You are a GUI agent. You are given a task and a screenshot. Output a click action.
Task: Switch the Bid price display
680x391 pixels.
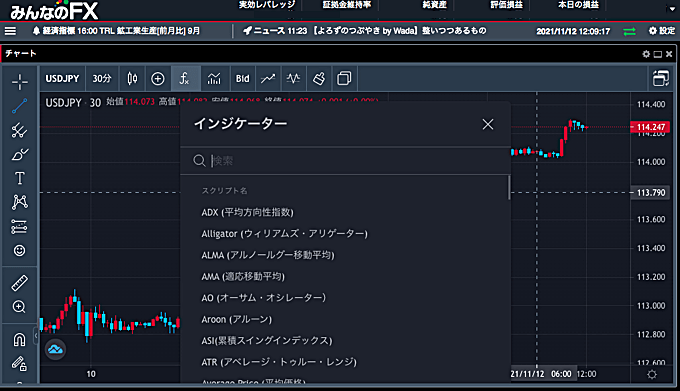[x=242, y=78]
